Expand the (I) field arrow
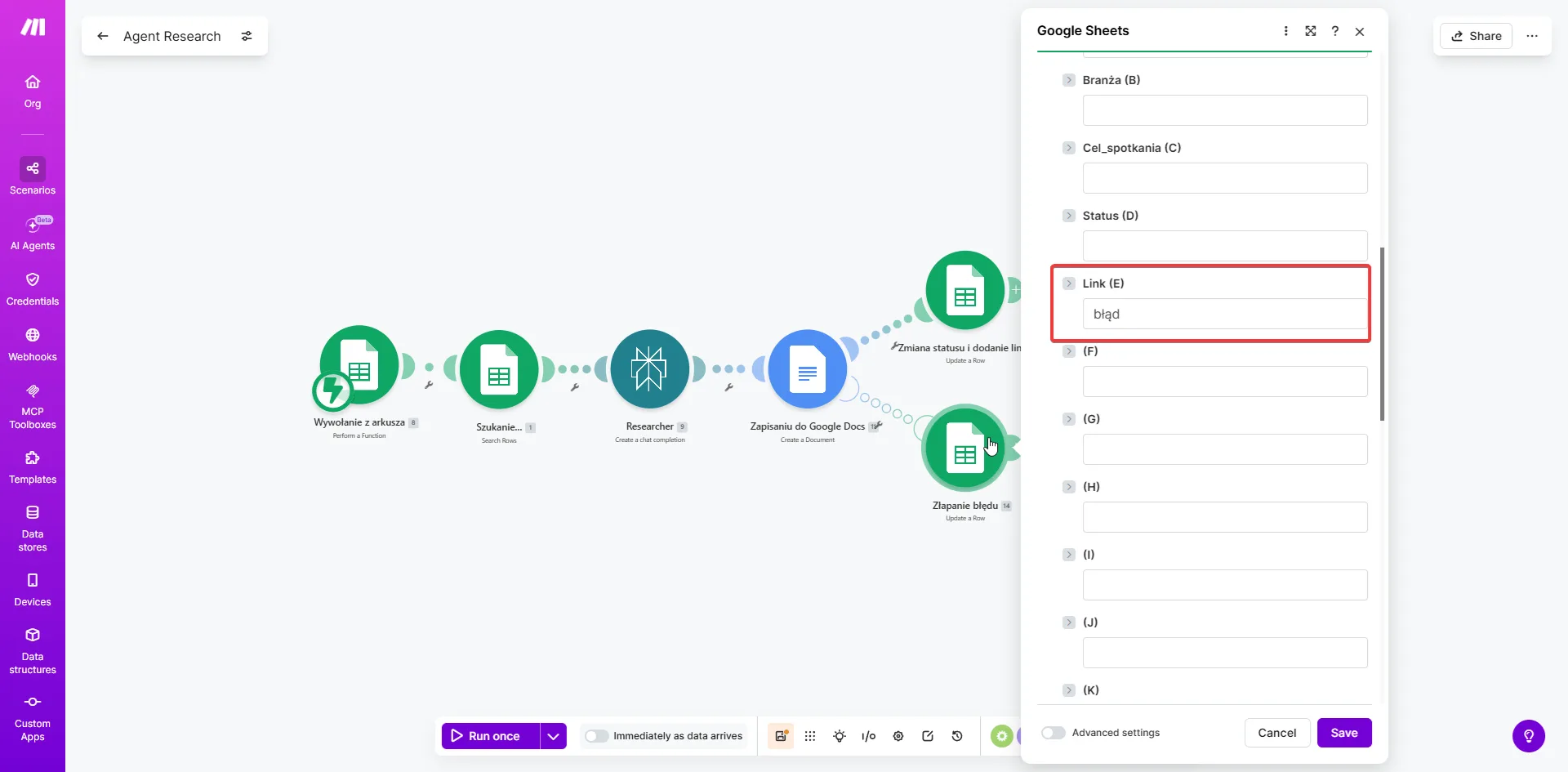Image resolution: width=1568 pixels, height=772 pixels. click(1069, 555)
